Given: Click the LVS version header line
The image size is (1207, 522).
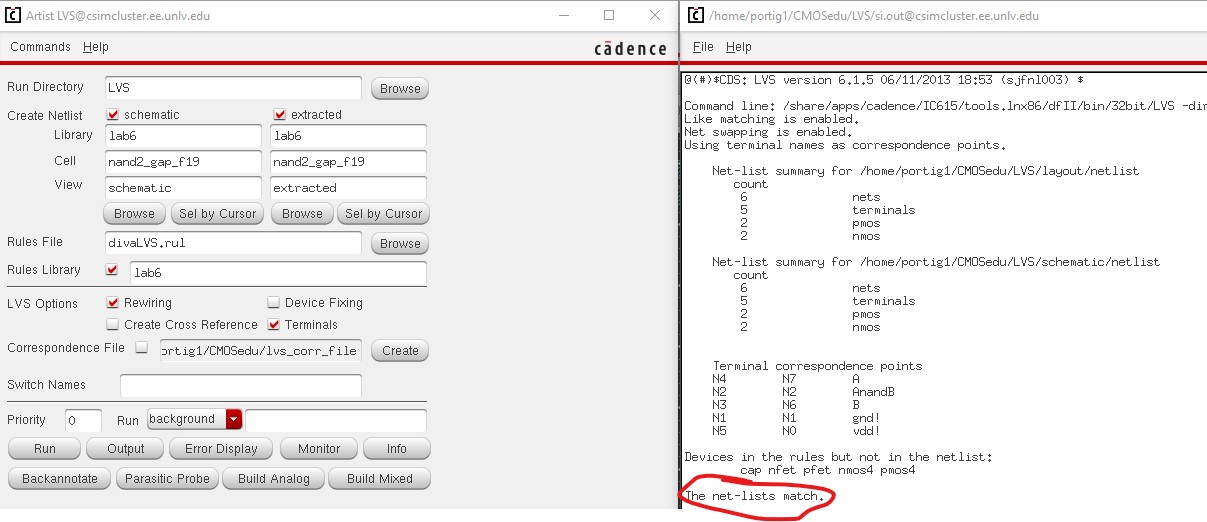Looking at the screenshot, I should point(884,80).
